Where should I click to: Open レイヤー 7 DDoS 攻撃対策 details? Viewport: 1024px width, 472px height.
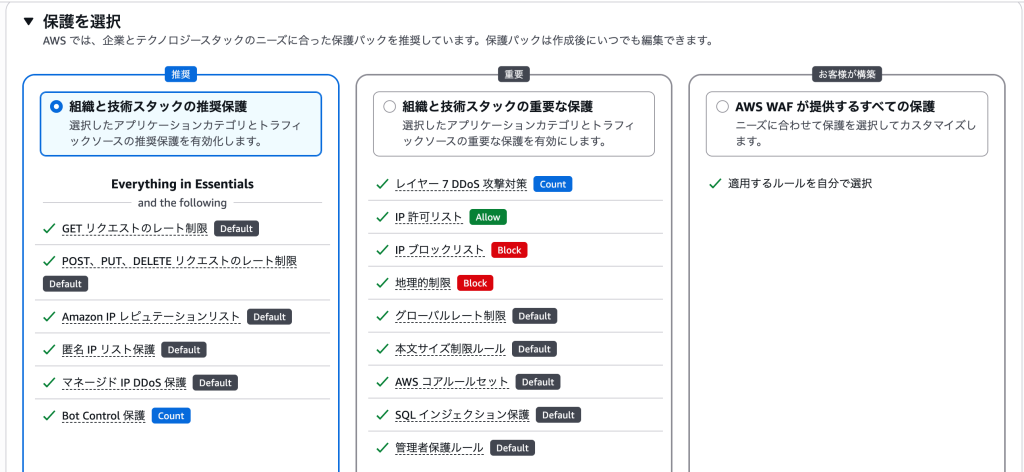point(461,184)
